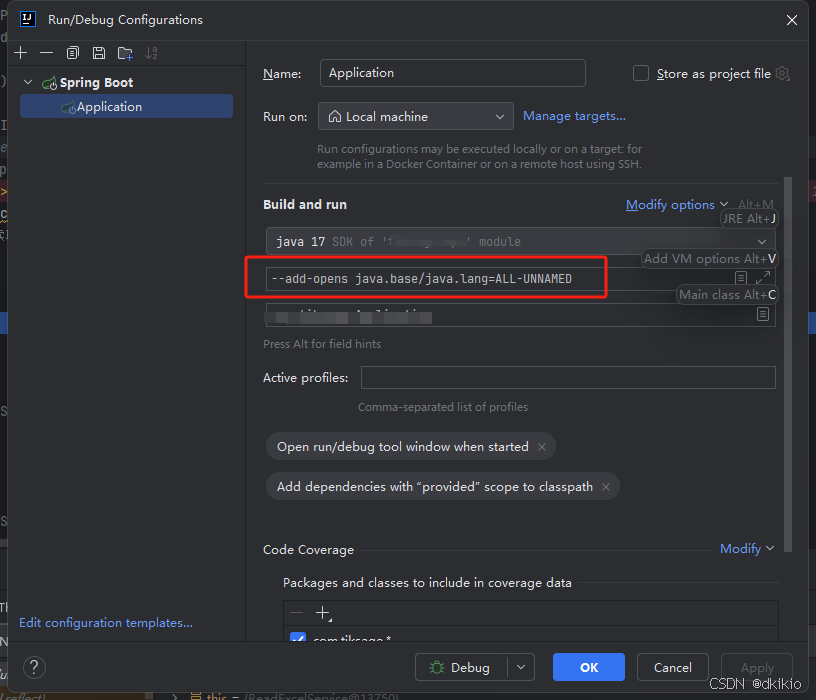This screenshot has height=700, width=816.
Task: Cancel the Run/Debug Configurations dialog
Action: coord(672,667)
